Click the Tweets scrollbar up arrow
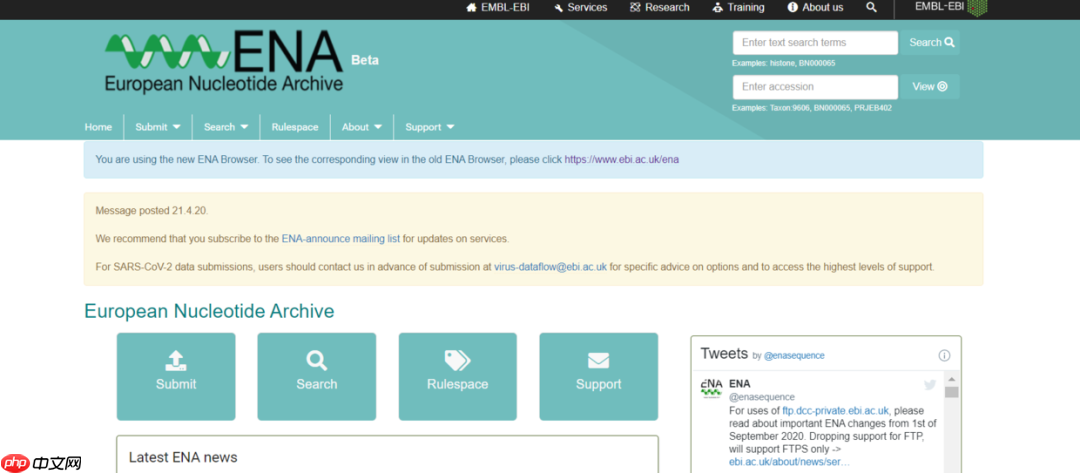Viewport: 1080px width, 473px height. click(x=952, y=379)
